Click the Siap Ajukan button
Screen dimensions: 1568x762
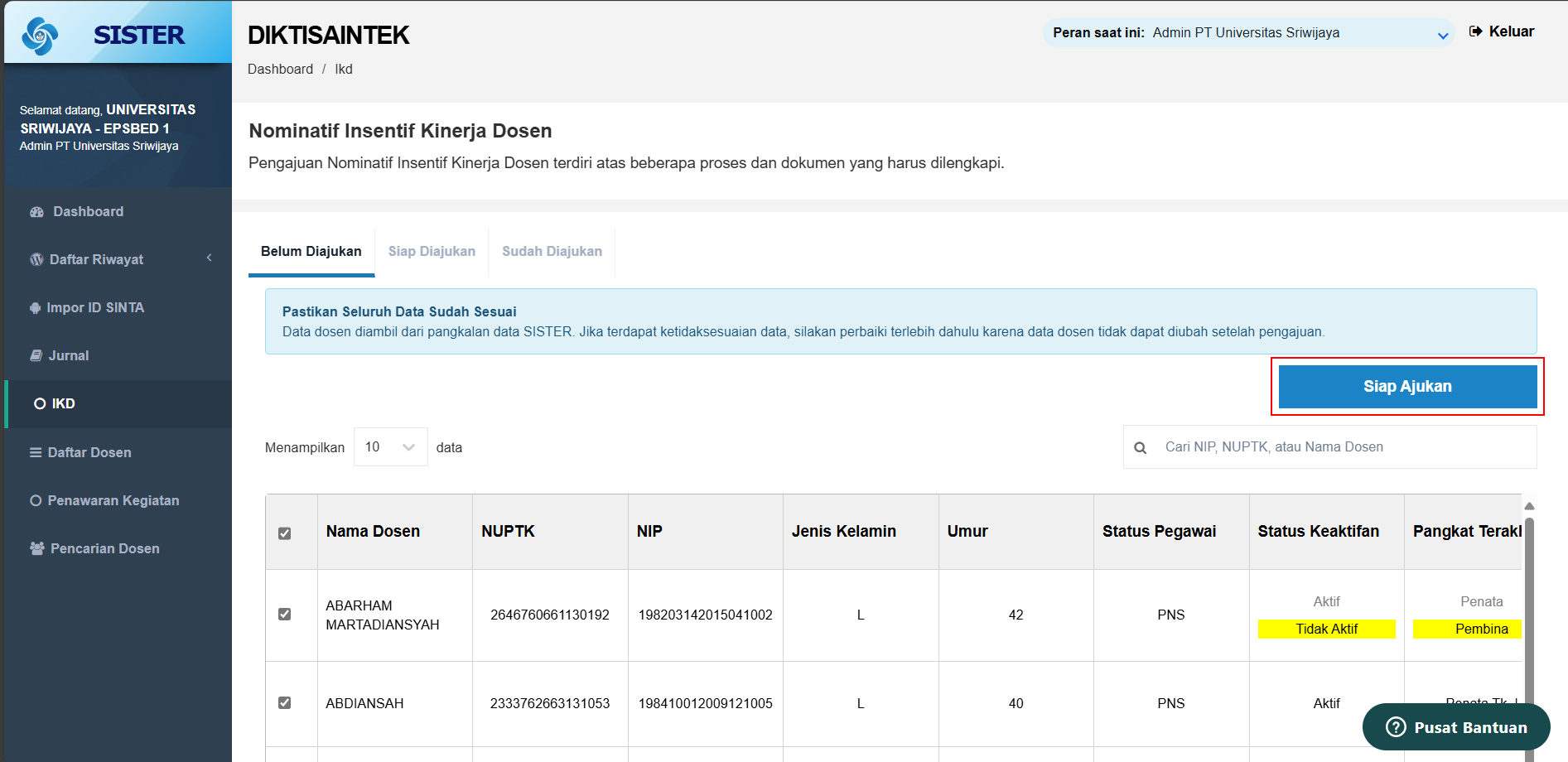pyautogui.click(x=1407, y=387)
